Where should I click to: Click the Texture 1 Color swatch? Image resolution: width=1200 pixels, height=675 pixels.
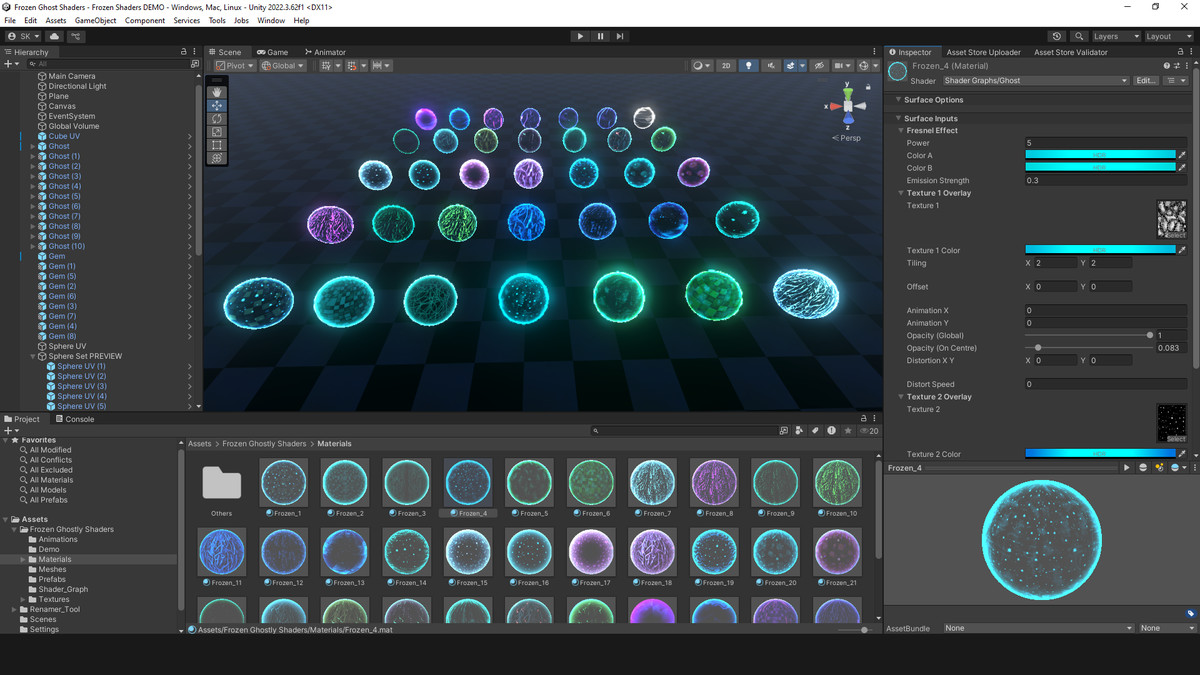(1100, 250)
